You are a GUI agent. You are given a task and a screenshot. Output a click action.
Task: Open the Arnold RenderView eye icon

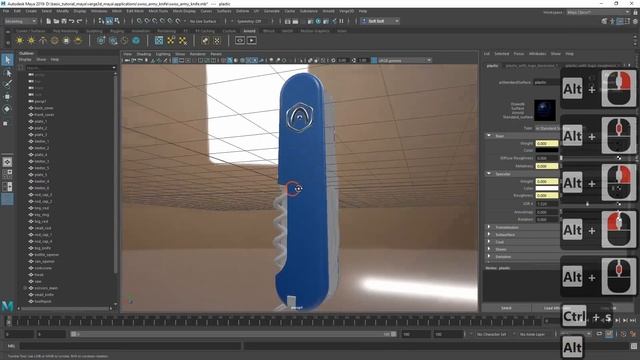240,40
